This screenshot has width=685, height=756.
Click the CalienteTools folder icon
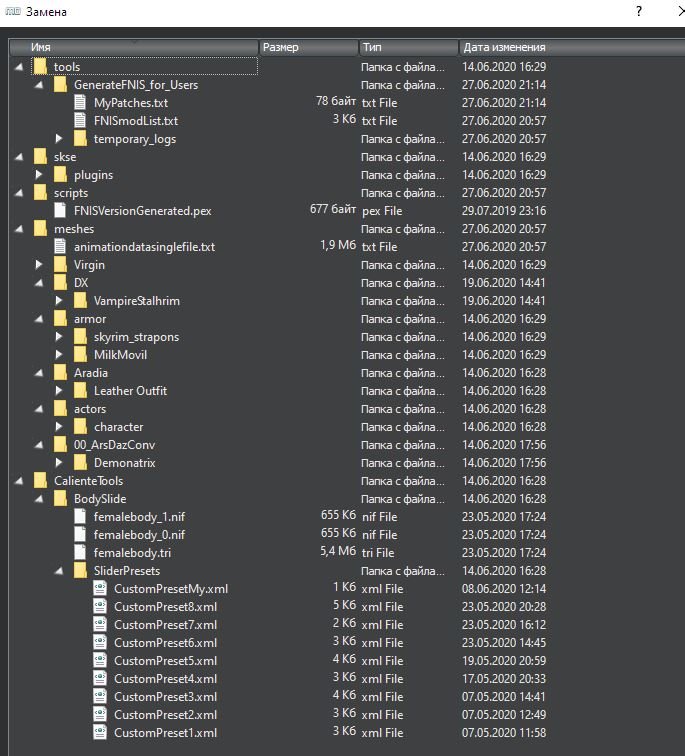pos(40,481)
